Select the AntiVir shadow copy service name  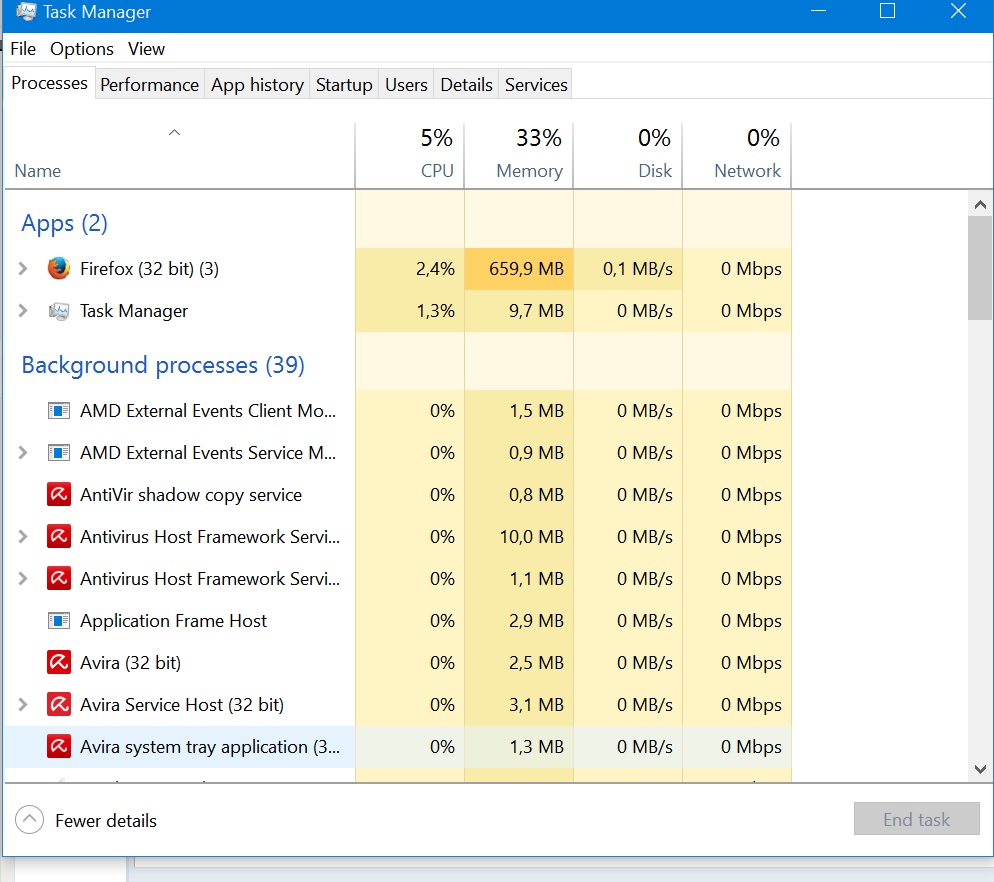(x=191, y=495)
